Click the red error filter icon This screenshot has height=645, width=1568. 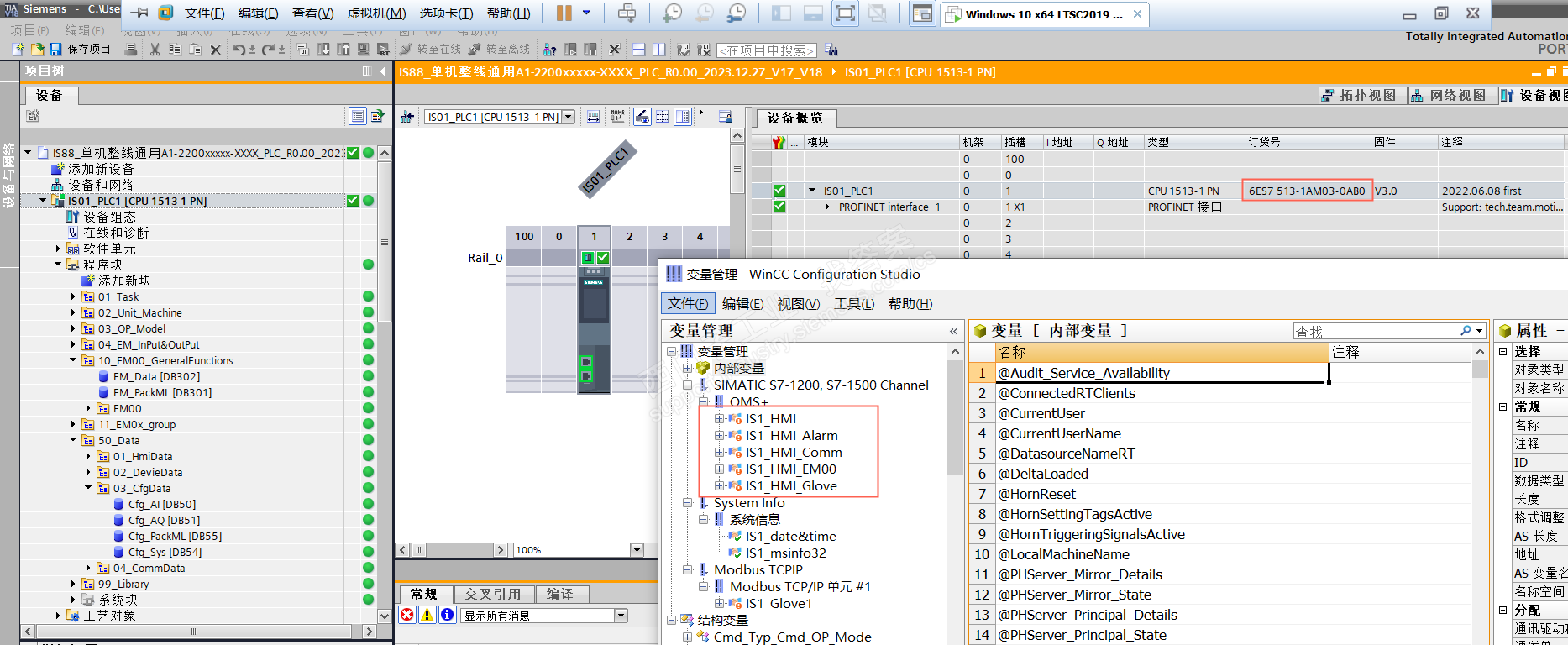point(407,615)
